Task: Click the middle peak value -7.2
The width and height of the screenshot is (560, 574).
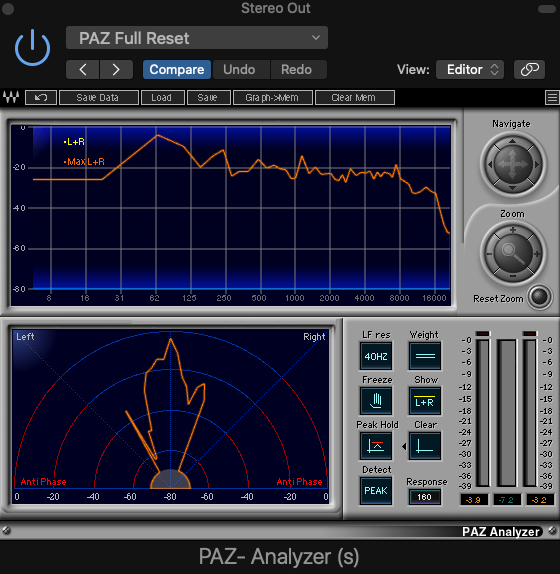Action: click(507, 500)
